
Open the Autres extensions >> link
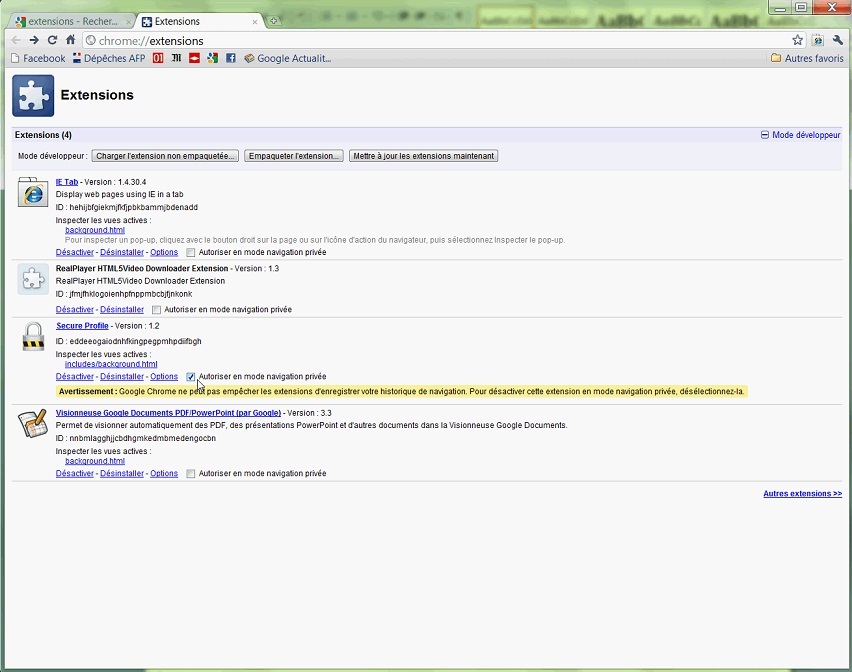803,493
